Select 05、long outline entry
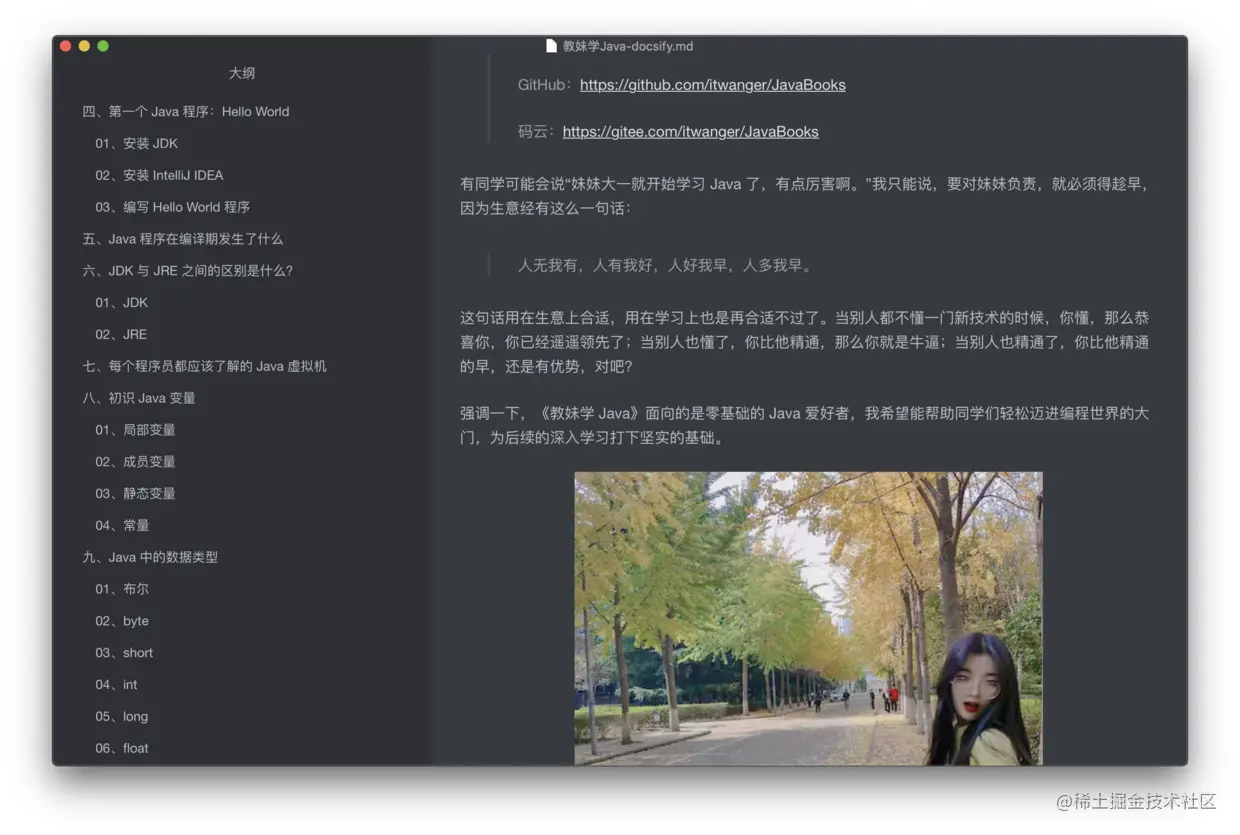The image size is (1240, 835). (x=122, y=717)
